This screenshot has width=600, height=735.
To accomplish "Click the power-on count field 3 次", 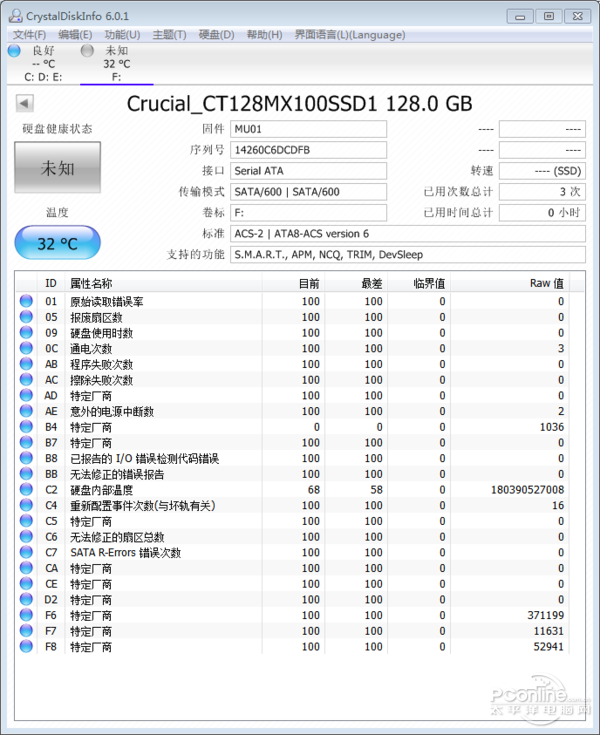I will (542, 192).
